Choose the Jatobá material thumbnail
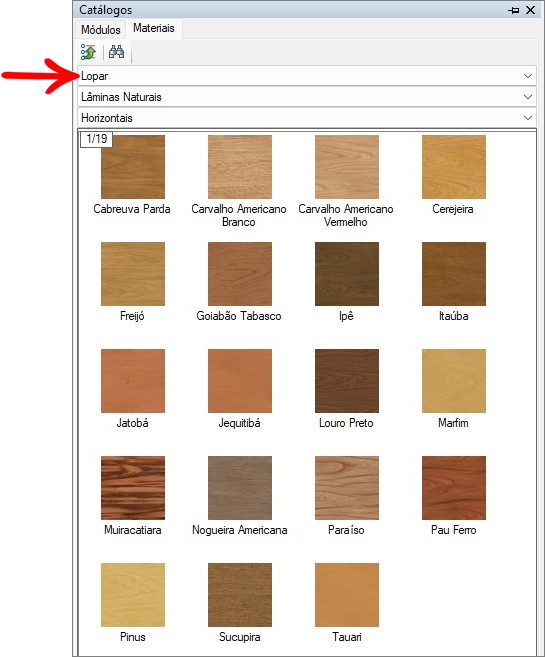This screenshot has width=545, height=657. pos(133,381)
